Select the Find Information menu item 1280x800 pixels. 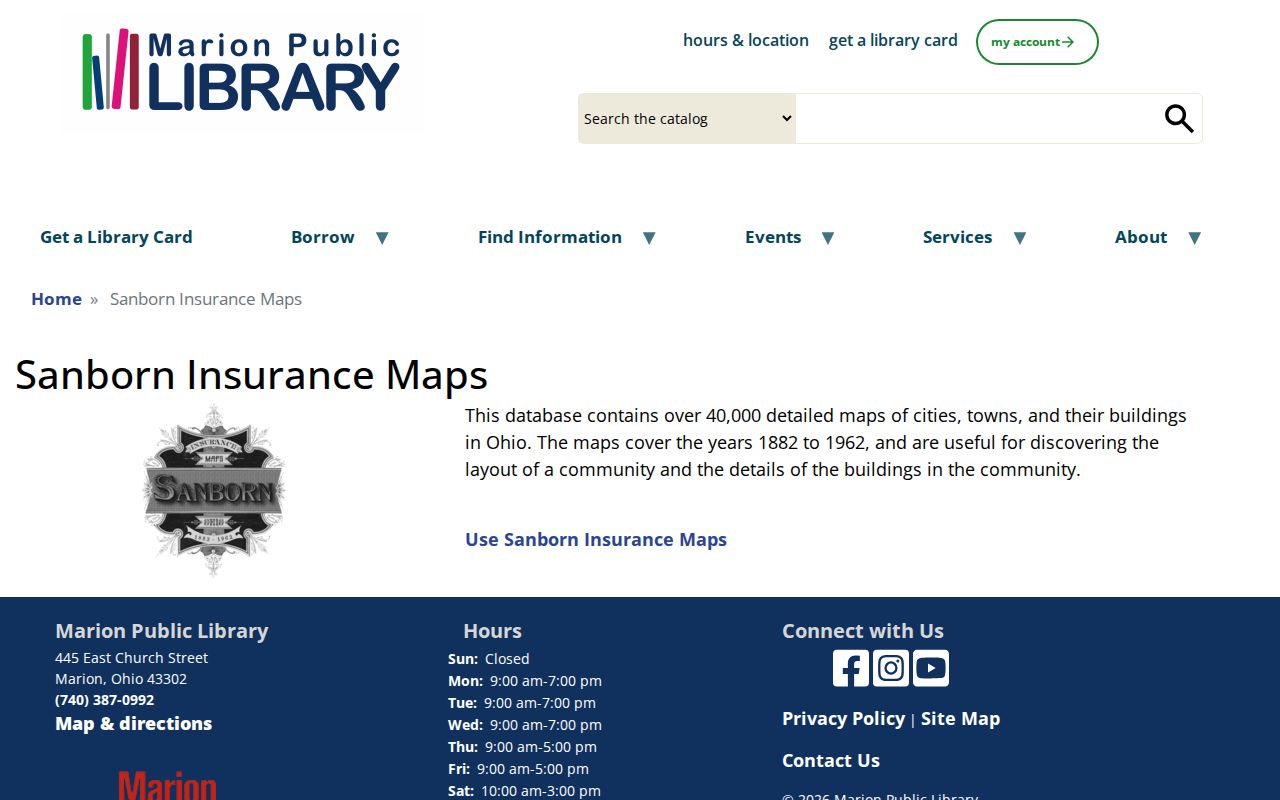click(550, 237)
